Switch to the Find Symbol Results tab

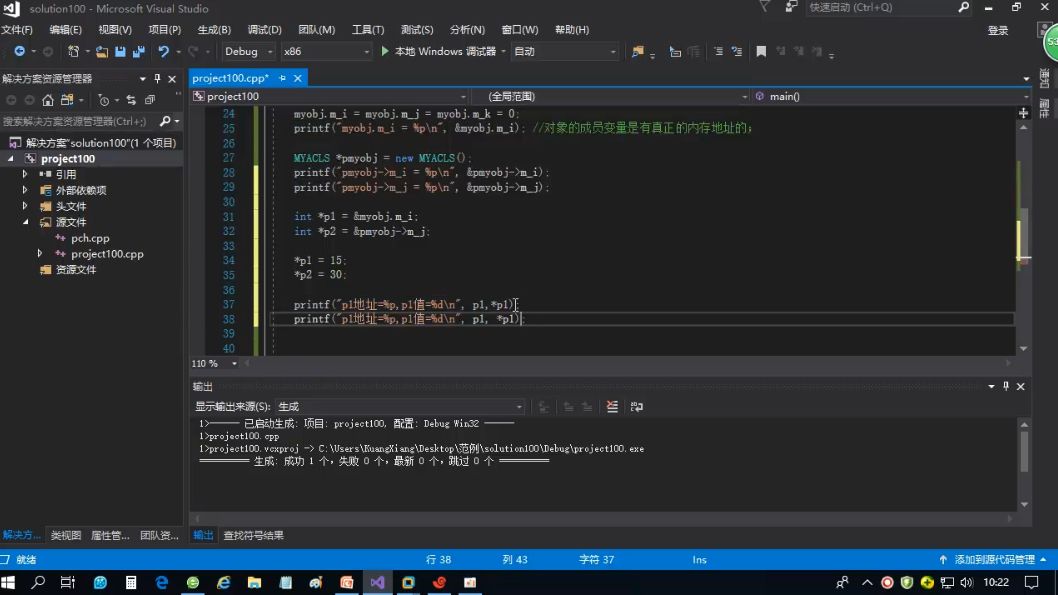254,536
